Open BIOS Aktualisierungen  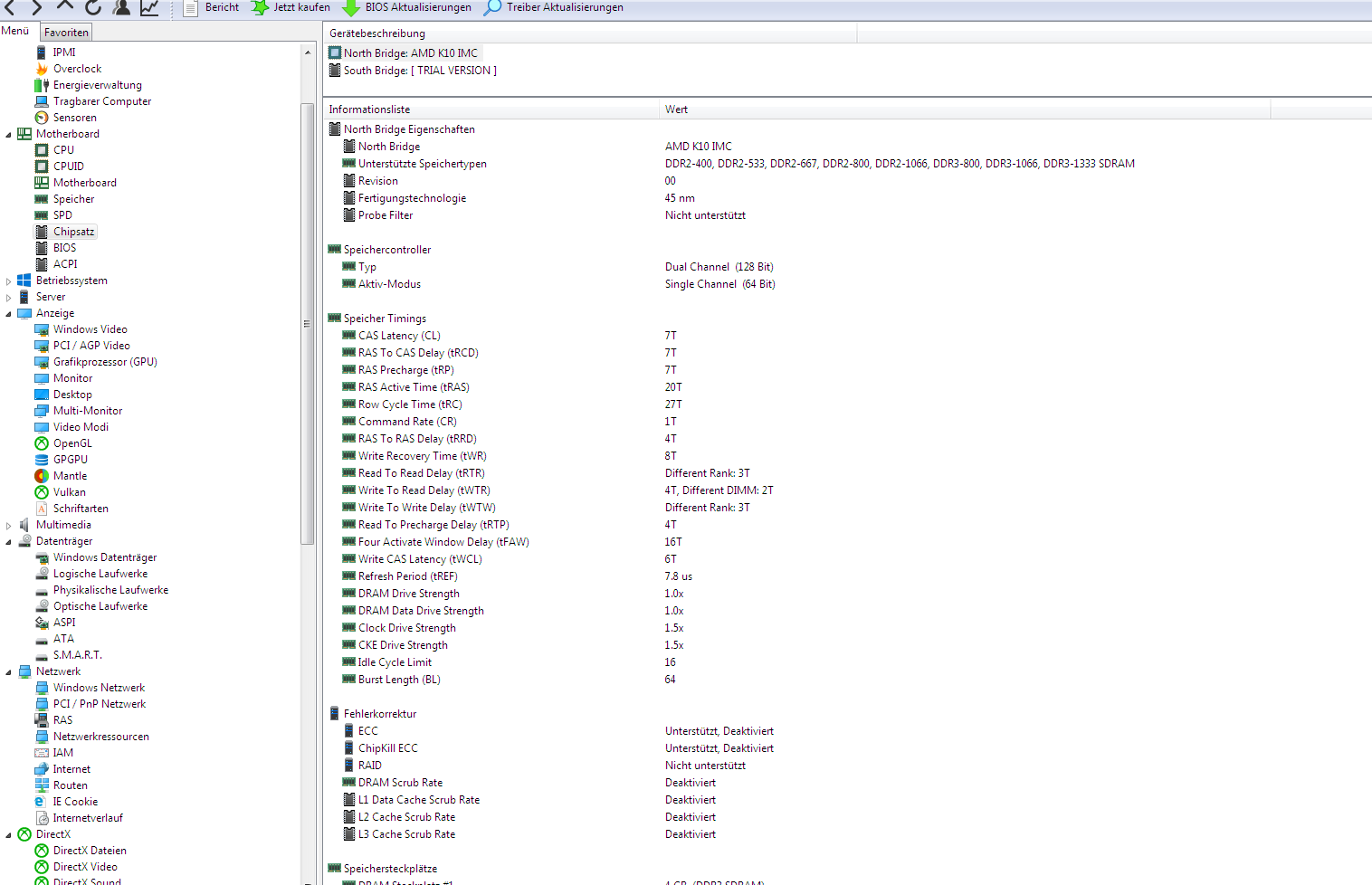[x=407, y=7]
